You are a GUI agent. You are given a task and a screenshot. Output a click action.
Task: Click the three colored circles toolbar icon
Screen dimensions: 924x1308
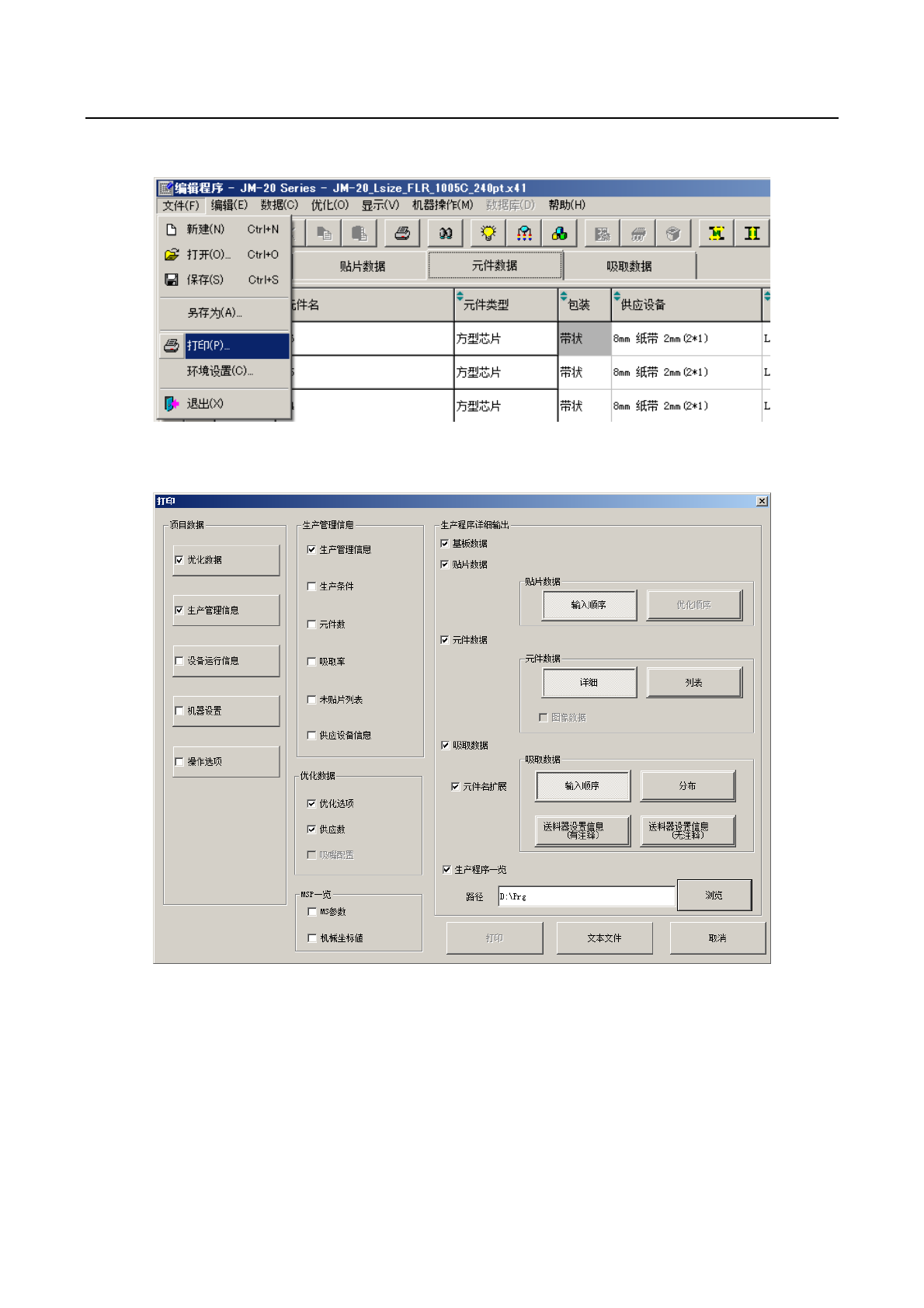pyautogui.click(x=559, y=233)
